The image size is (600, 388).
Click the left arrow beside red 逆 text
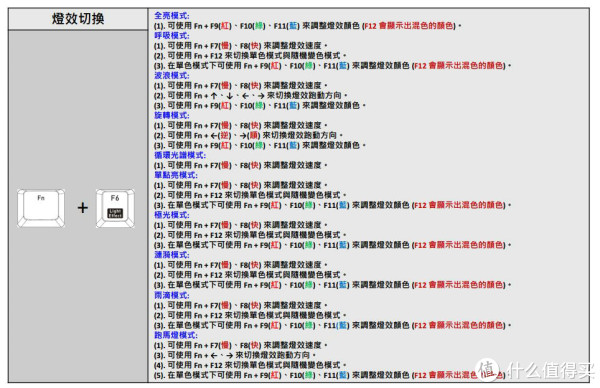[x=214, y=135]
